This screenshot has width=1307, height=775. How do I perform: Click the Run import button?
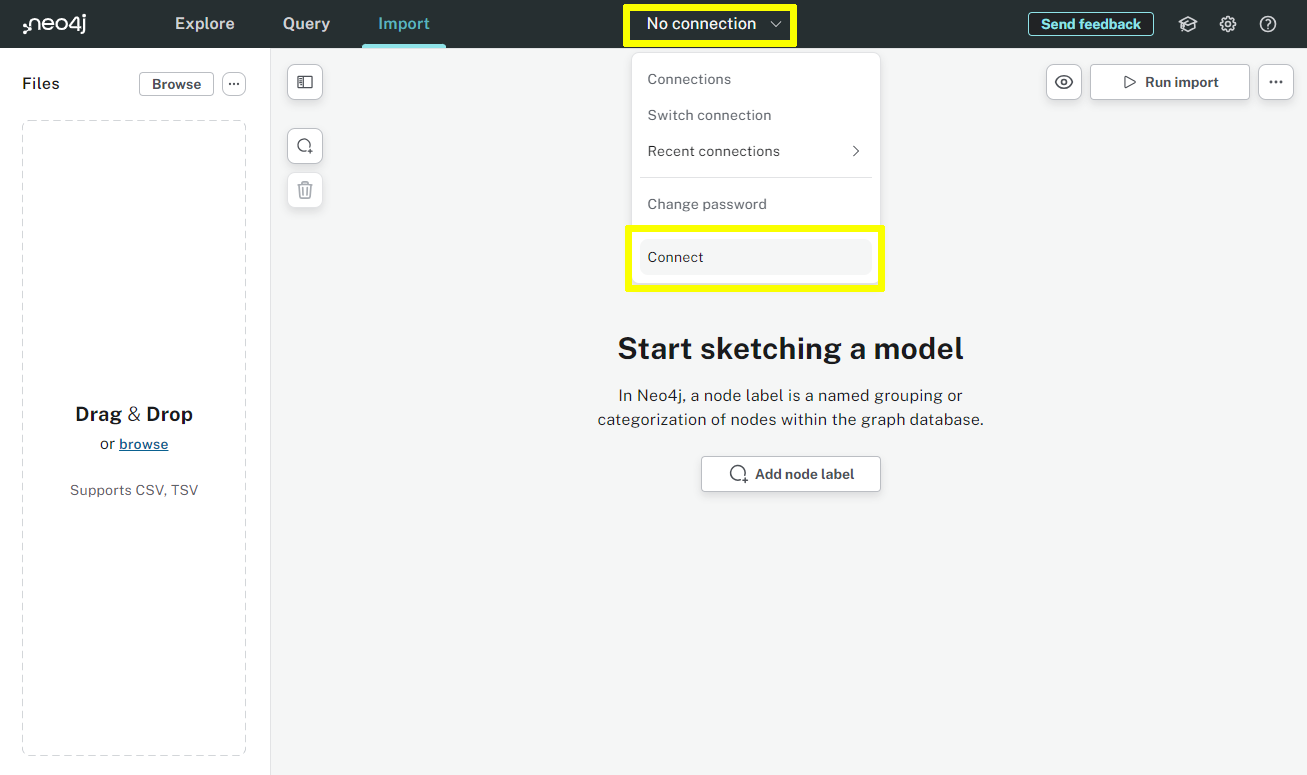[x=1169, y=82]
